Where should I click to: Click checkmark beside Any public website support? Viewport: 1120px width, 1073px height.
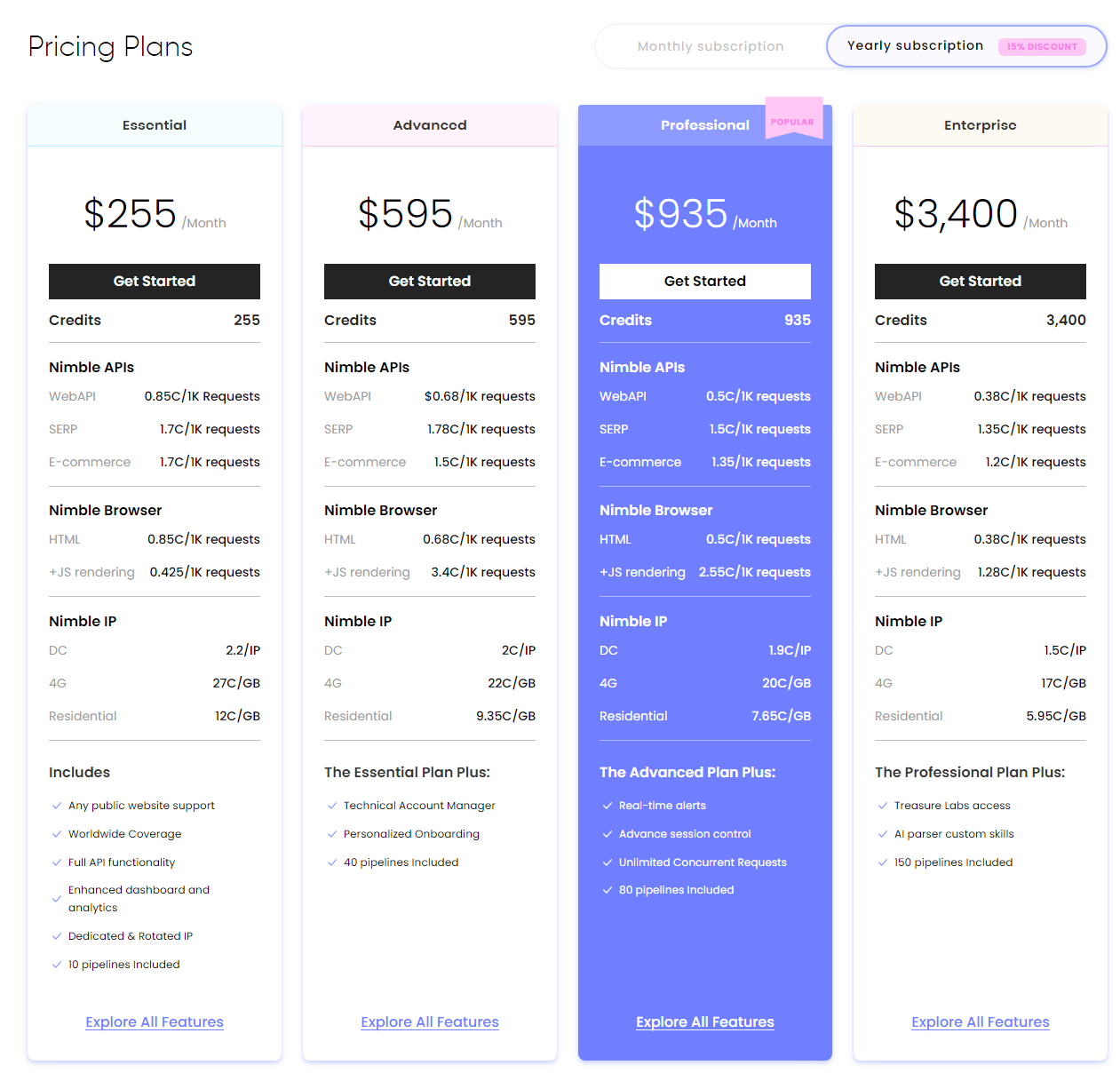click(57, 806)
